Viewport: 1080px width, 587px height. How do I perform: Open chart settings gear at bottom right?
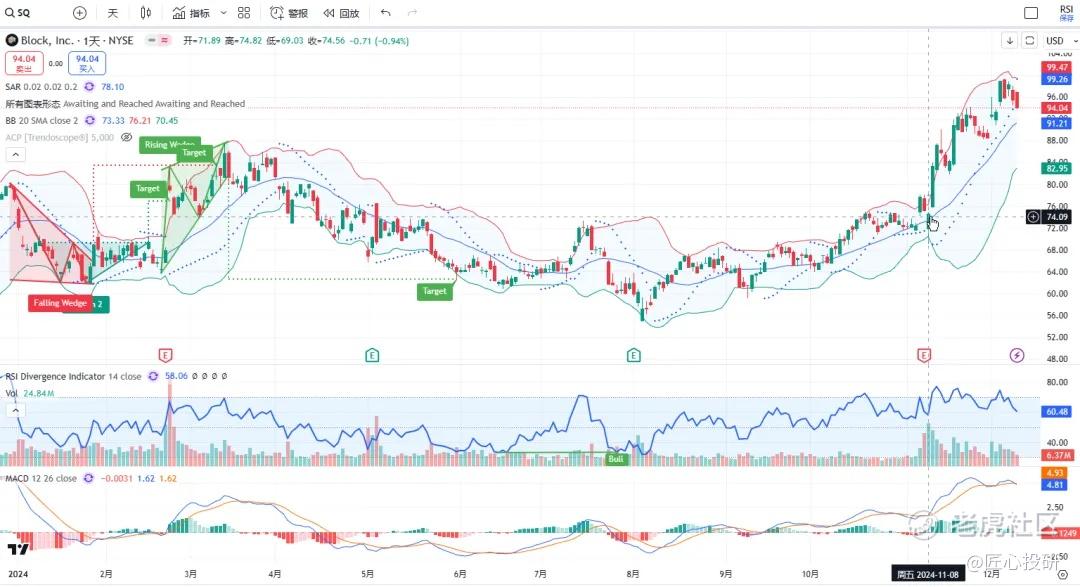(1062, 574)
